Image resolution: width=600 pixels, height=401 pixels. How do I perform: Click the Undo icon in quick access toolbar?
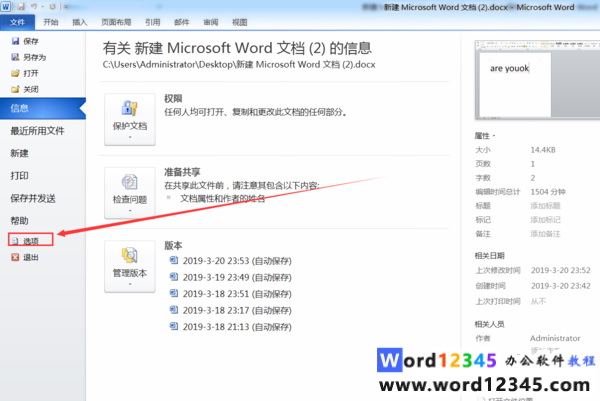click(x=34, y=7)
